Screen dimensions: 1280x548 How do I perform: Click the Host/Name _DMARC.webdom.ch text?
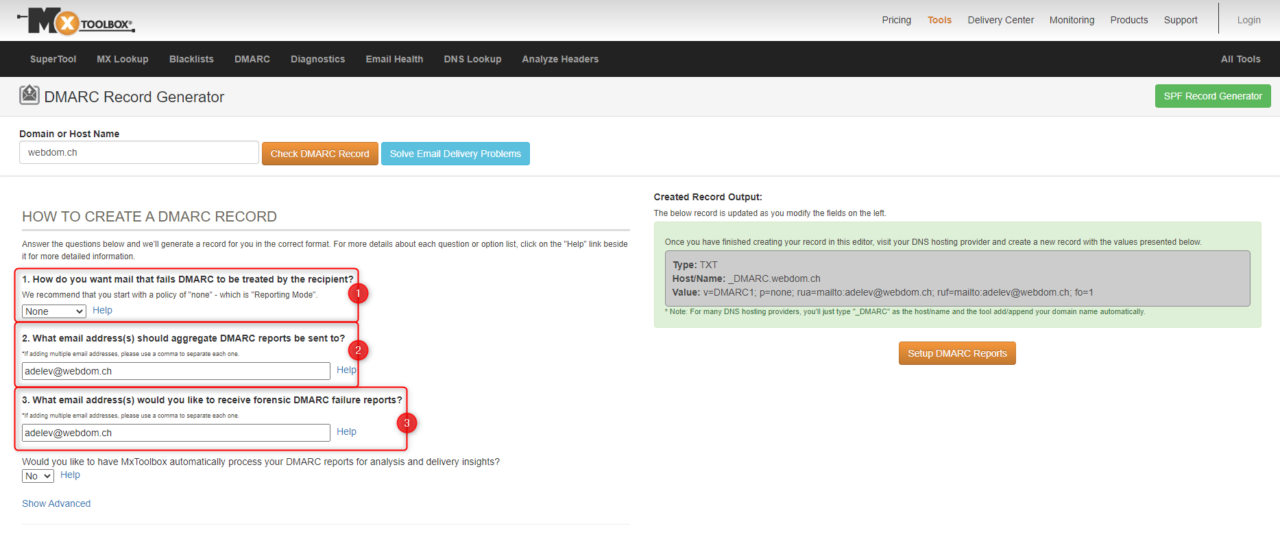(746, 278)
